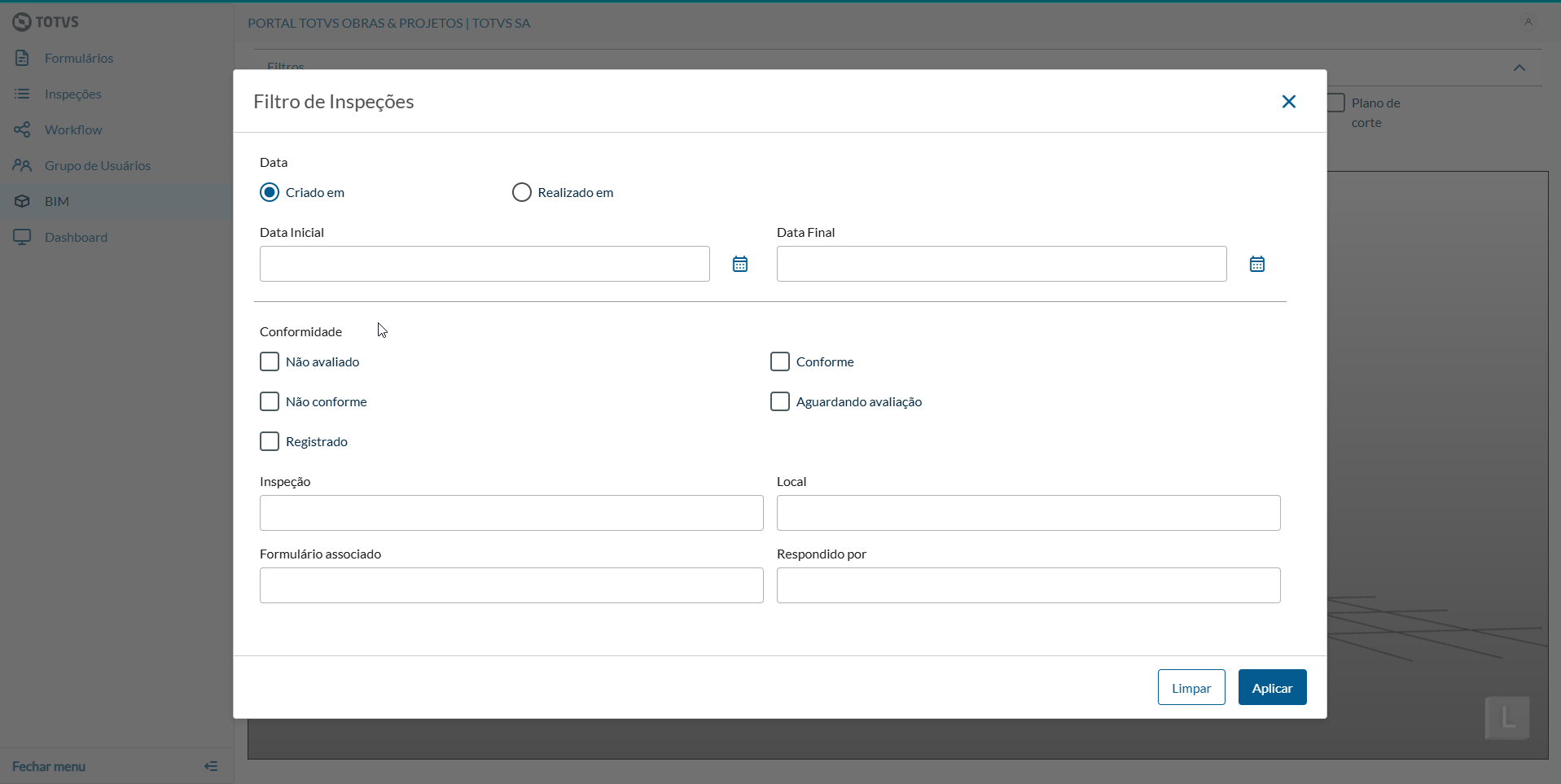
Task: Open the Data Inicial calendar picker
Action: point(739,264)
